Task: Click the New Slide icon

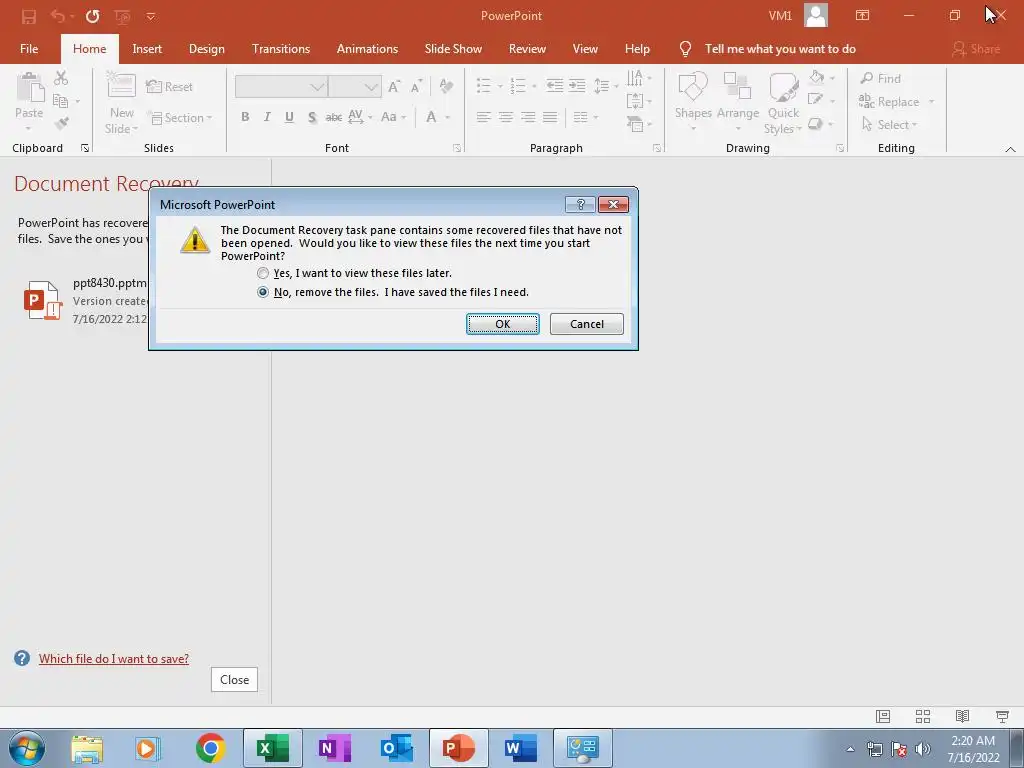Action: click(x=121, y=85)
